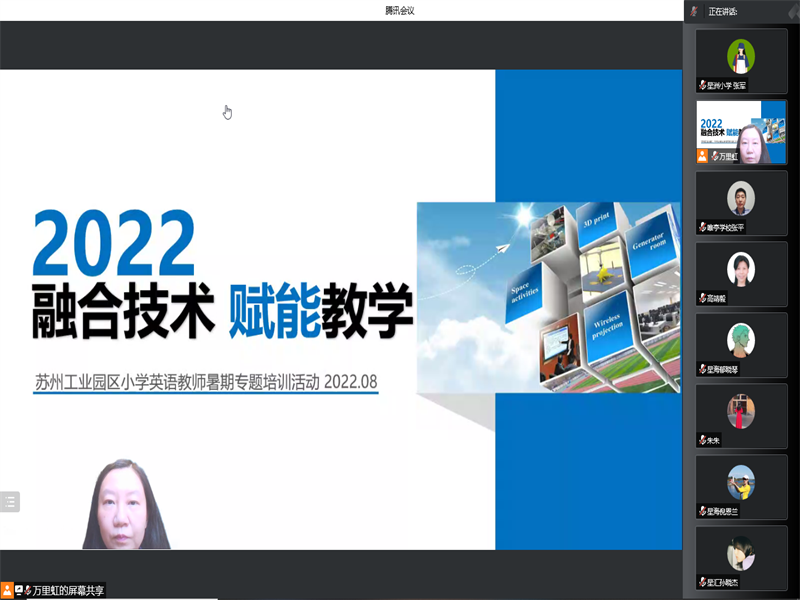Click the 2022 heading on shared slide
Image resolution: width=800 pixels, height=600 pixels.
(x=113, y=244)
